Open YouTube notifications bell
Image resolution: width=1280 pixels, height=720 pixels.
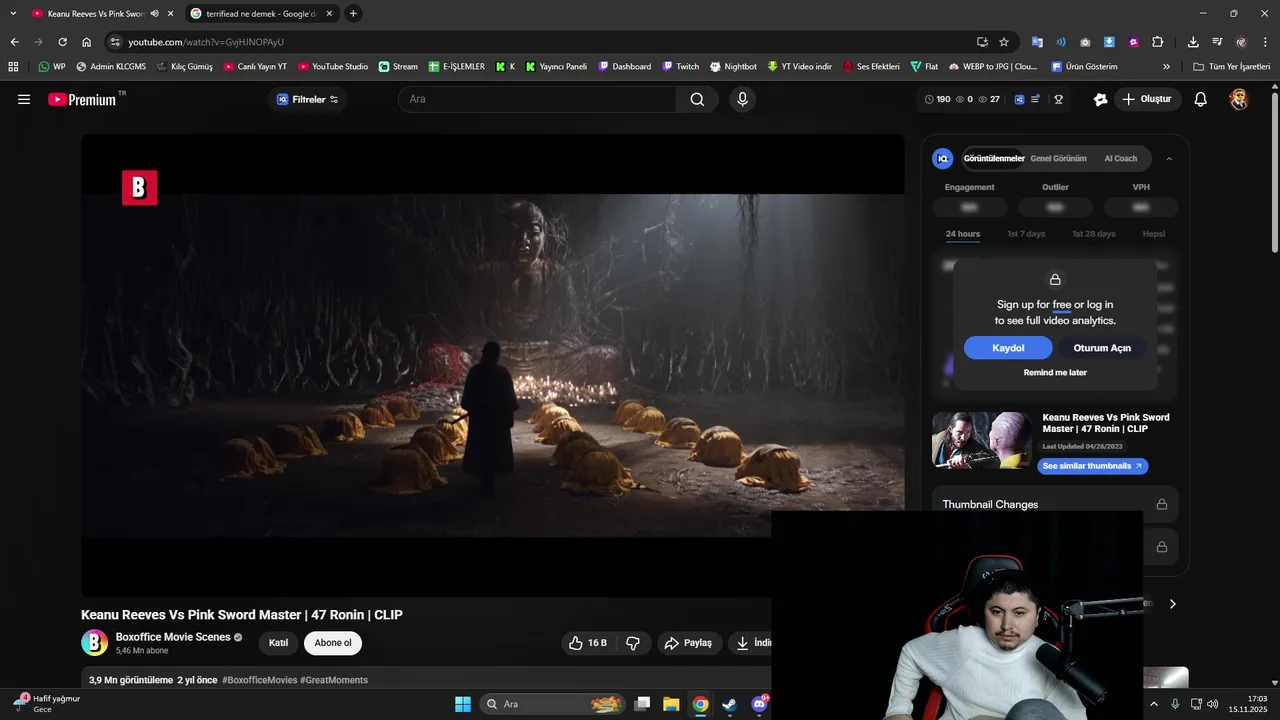1201,99
